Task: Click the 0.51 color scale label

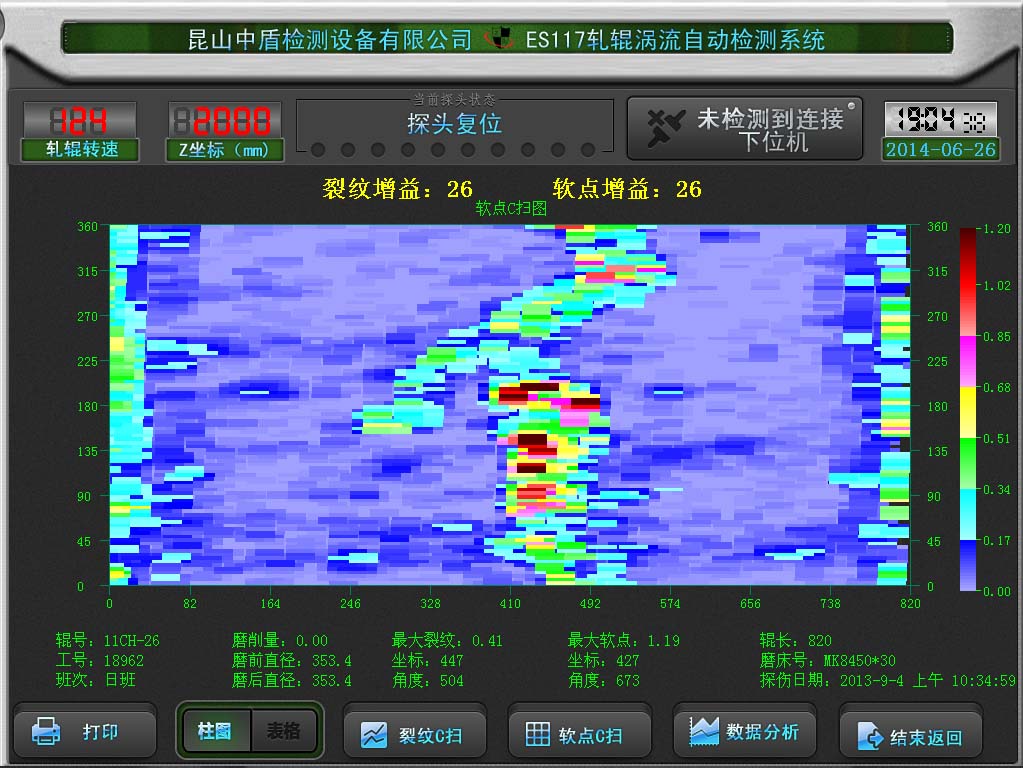Action: 997,438
